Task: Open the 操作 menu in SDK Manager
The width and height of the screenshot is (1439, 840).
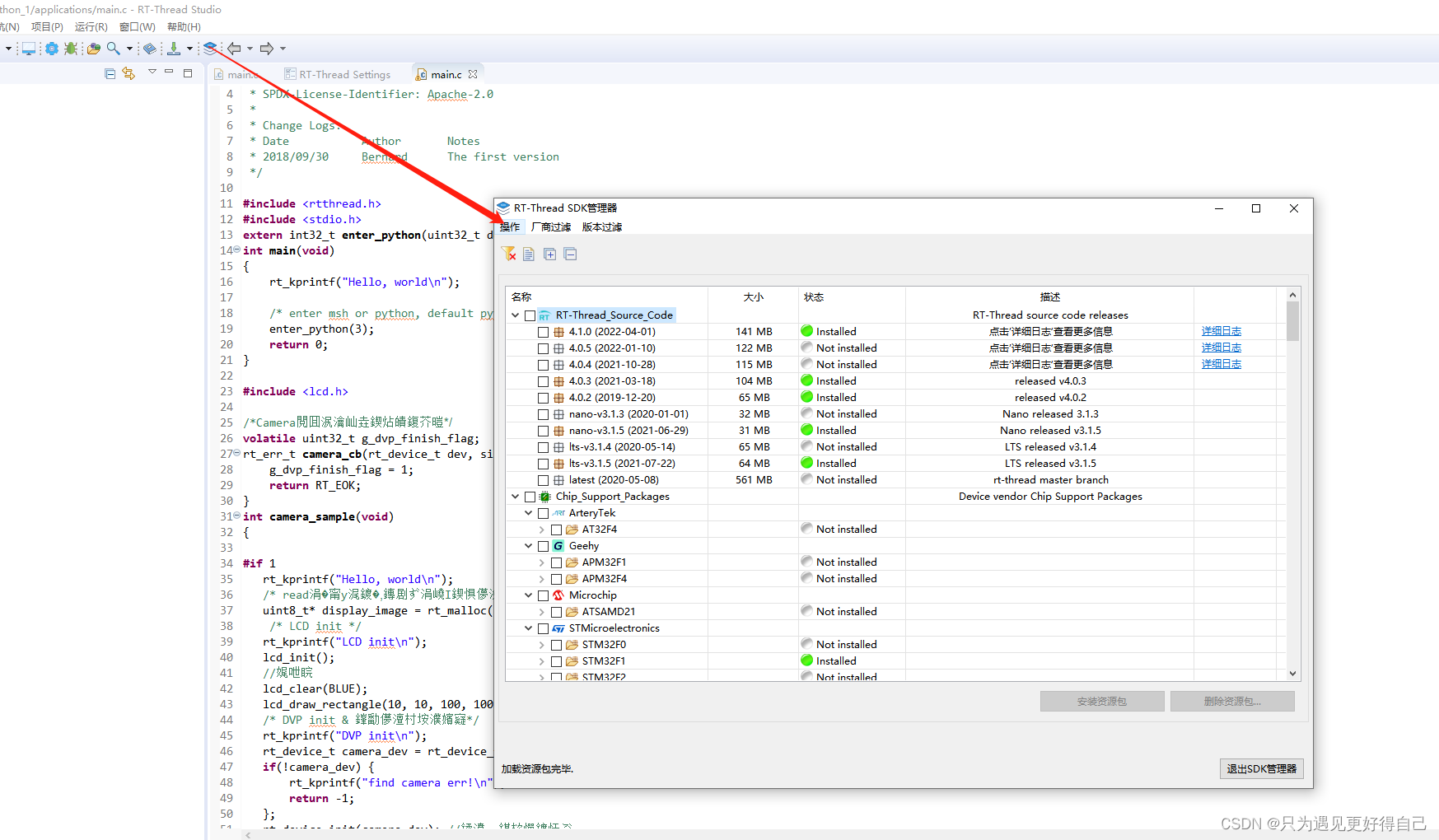Action: (510, 226)
